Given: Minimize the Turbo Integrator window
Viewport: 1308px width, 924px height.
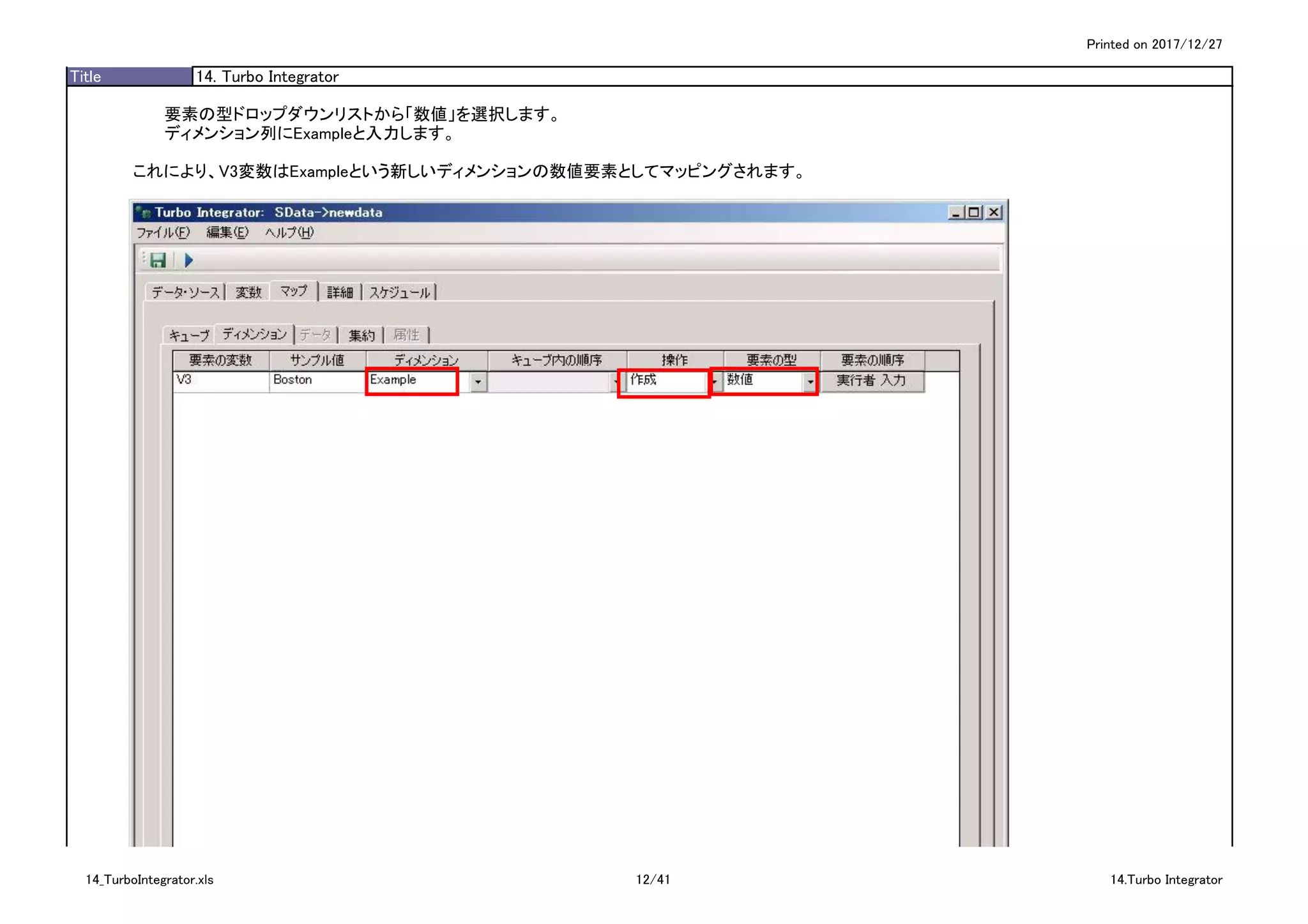Looking at the screenshot, I should [x=955, y=213].
